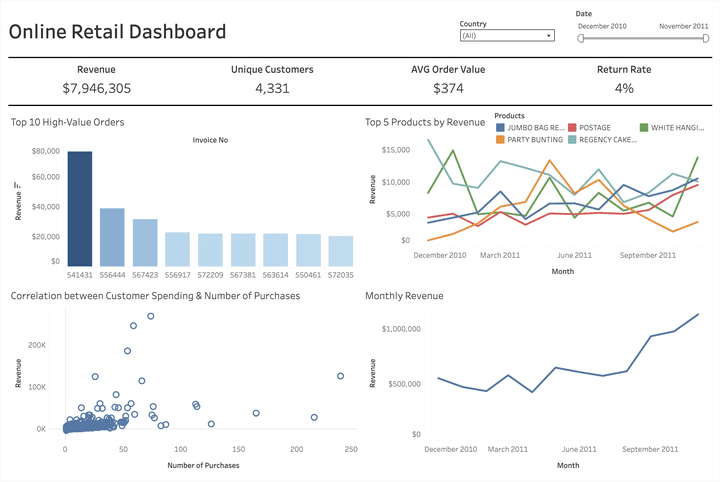Select the bar for invoice 556444
The image size is (720, 482).
pyautogui.click(x=112, y=237)
